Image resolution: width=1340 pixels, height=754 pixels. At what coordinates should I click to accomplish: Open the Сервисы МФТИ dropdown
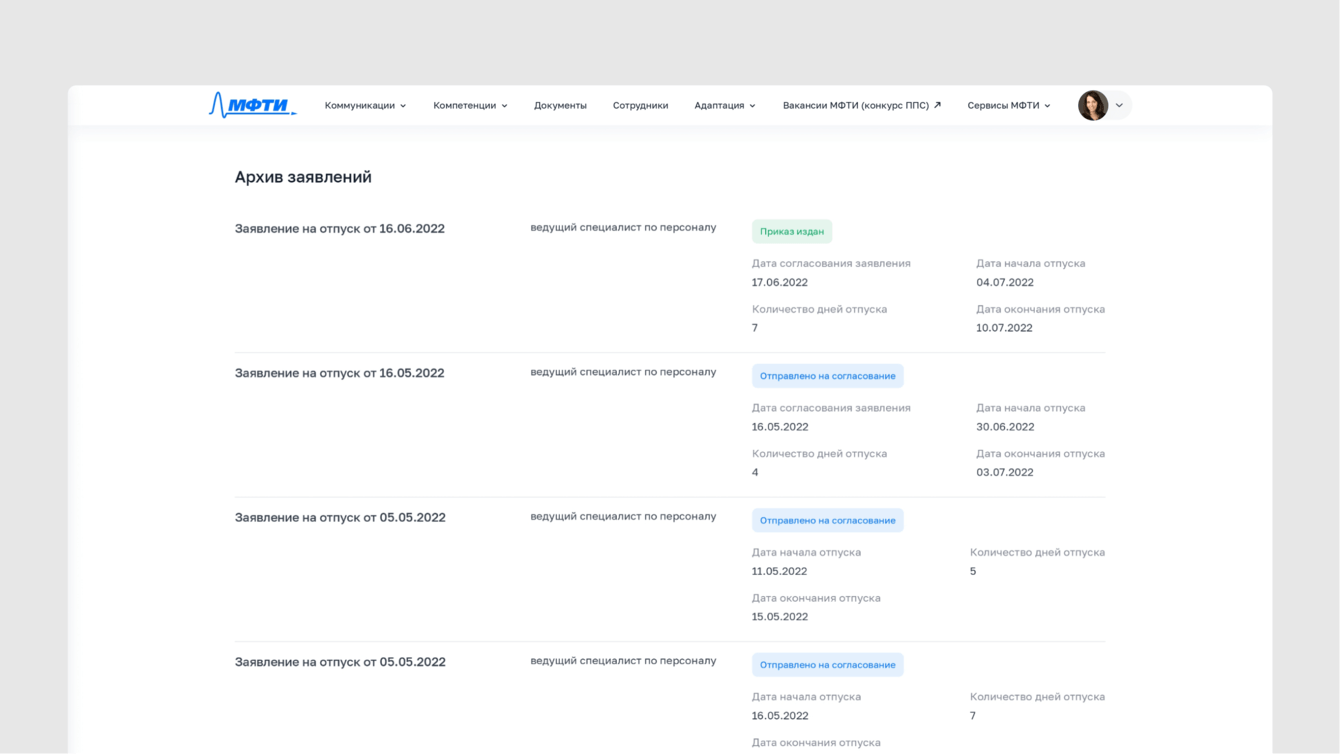pyautogui.click(x=1008, y=105)
